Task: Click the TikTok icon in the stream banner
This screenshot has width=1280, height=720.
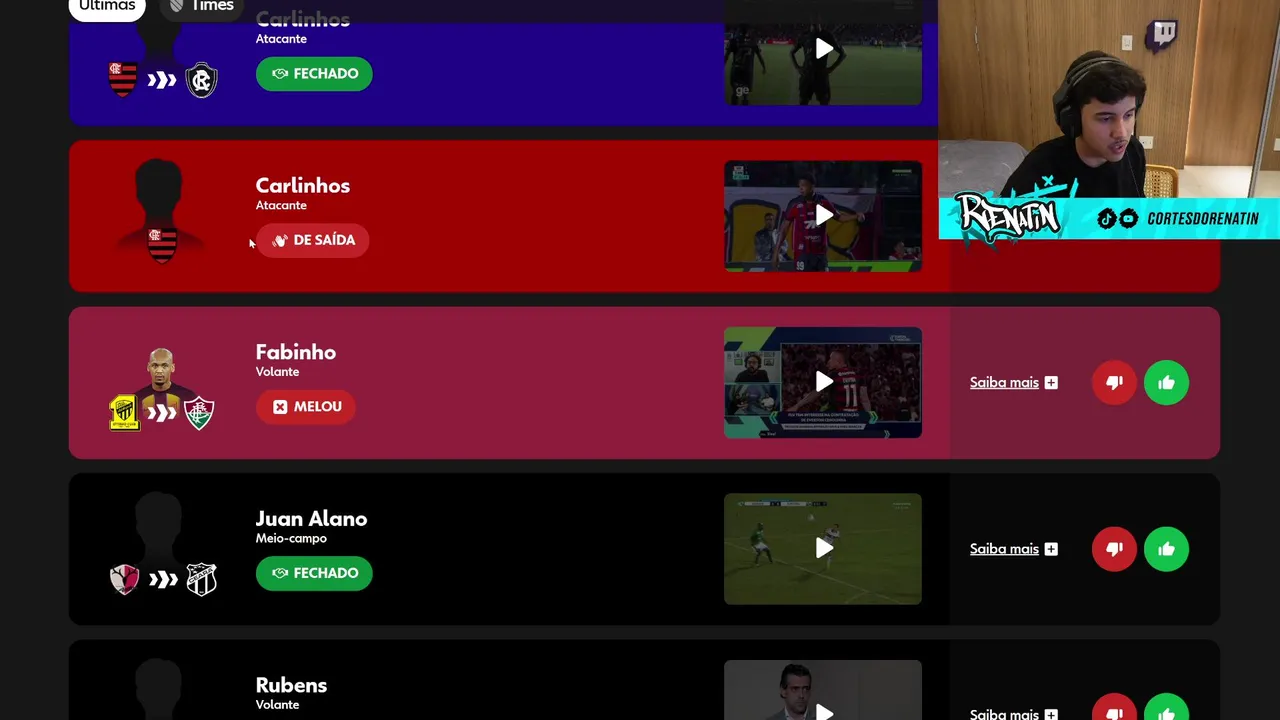Action: (1106, 219)
